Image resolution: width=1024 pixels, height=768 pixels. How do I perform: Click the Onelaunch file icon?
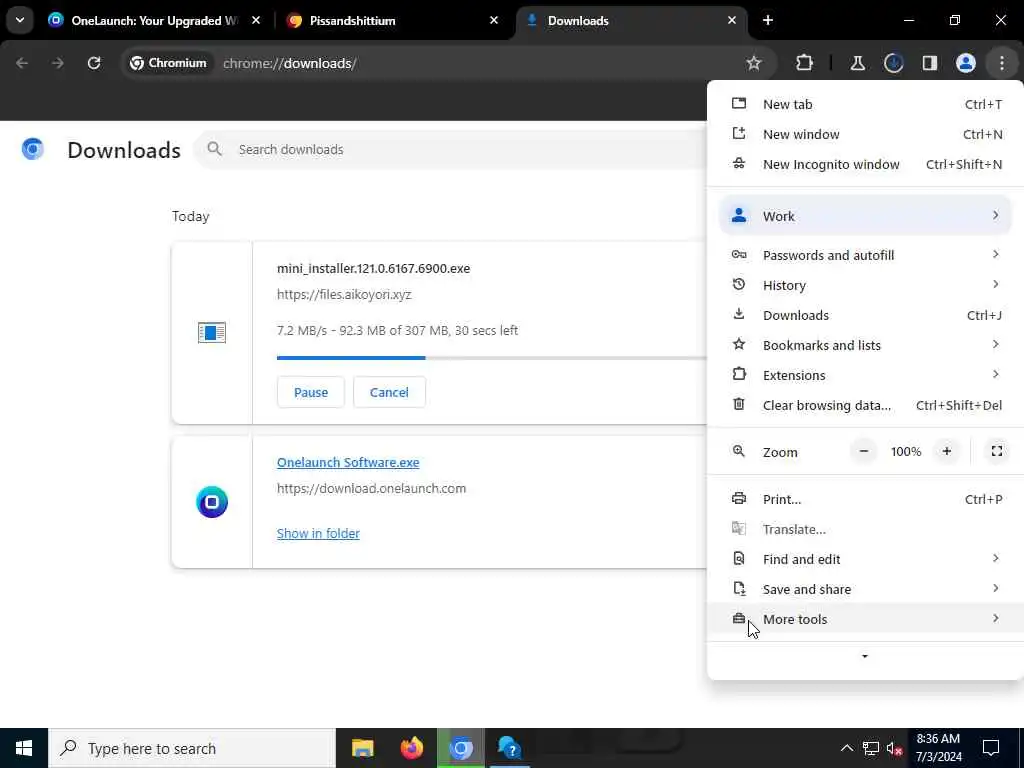(212, 502)
